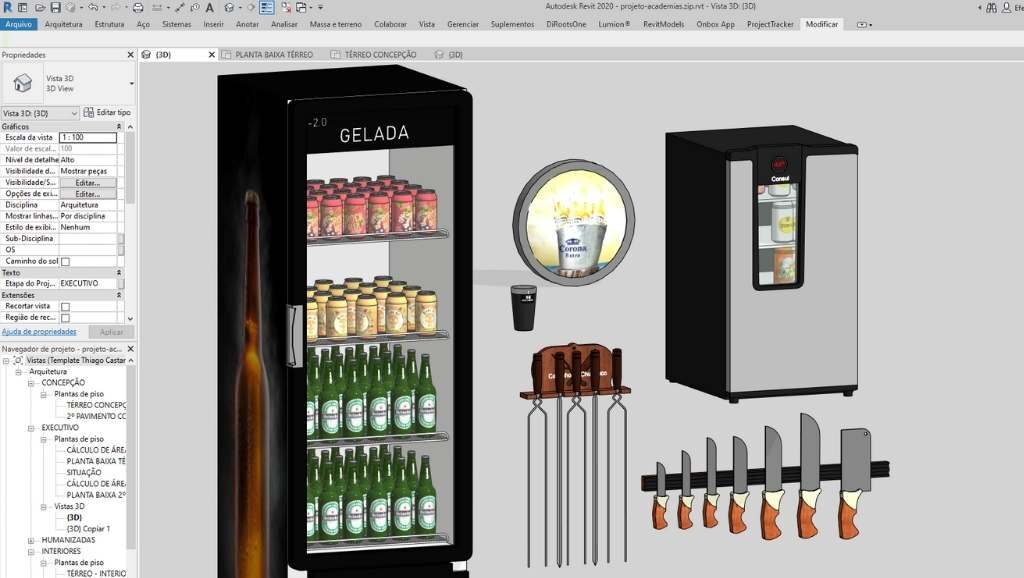Expand the HUMANIZADAS tree node
Viewport: 1024px width, 578px height.
coord(33,539)
